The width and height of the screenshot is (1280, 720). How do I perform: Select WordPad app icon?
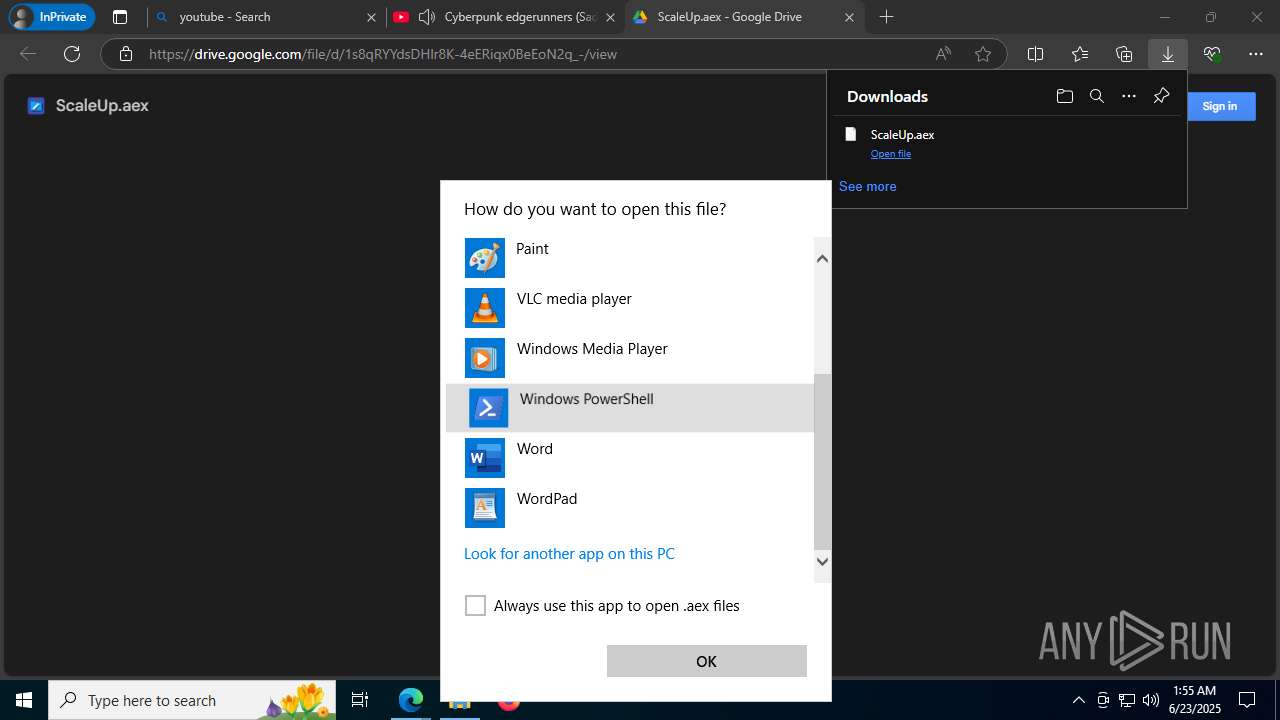click(485, 508)
